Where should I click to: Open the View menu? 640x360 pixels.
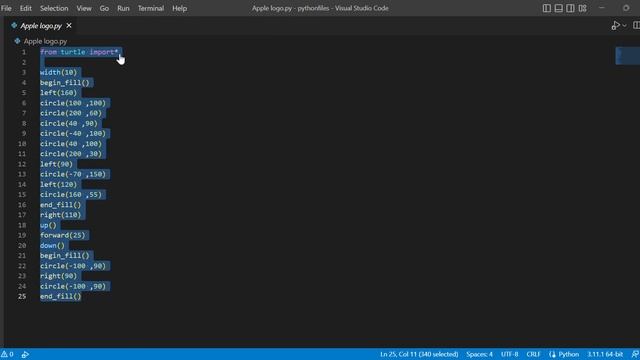coord(84,8)
